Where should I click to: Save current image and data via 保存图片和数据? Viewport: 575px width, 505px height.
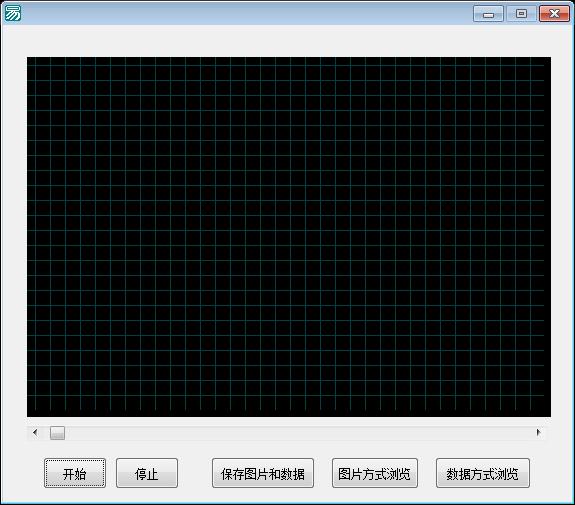pos(263,473)
